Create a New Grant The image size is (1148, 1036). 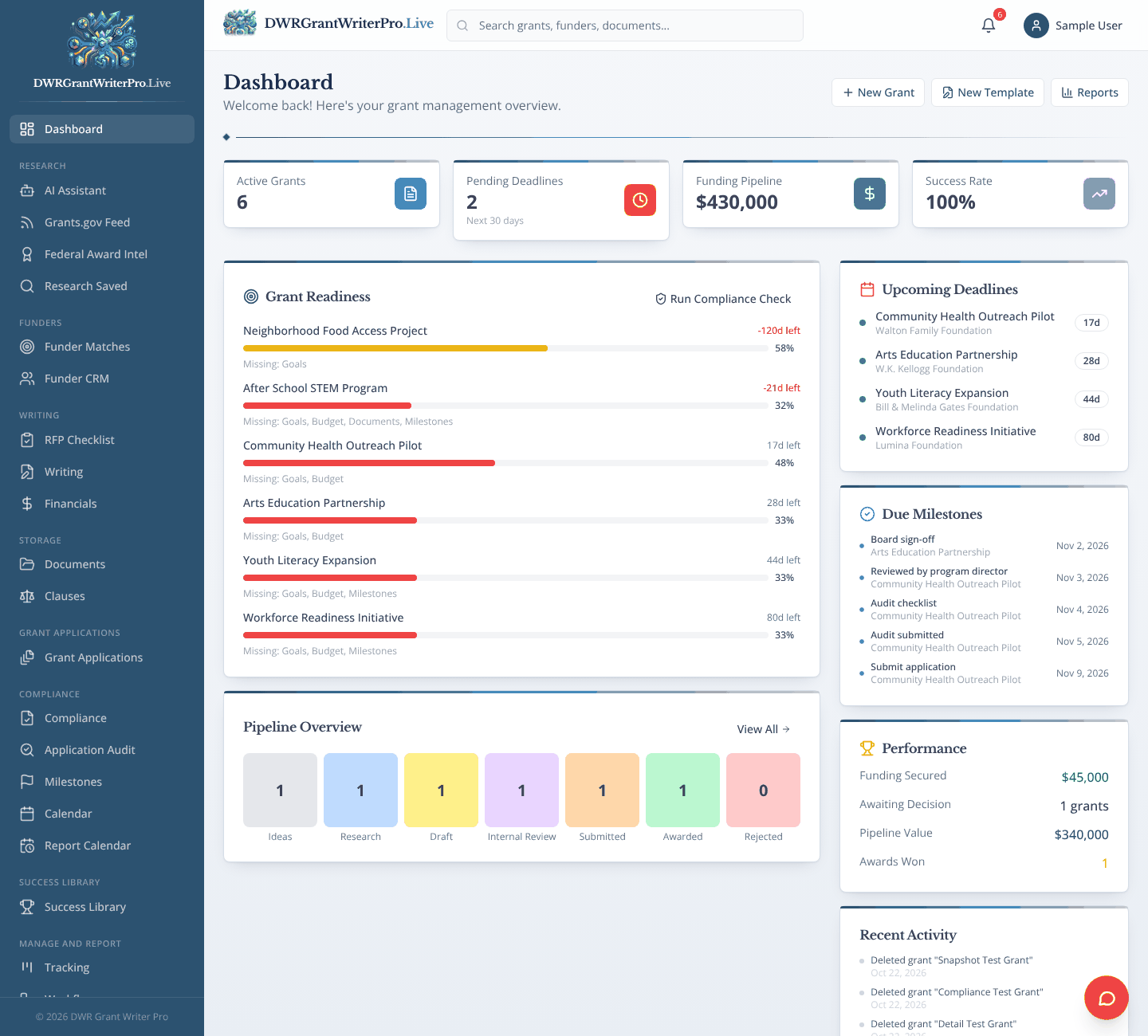pyautogui.click(x=879, y=92)
